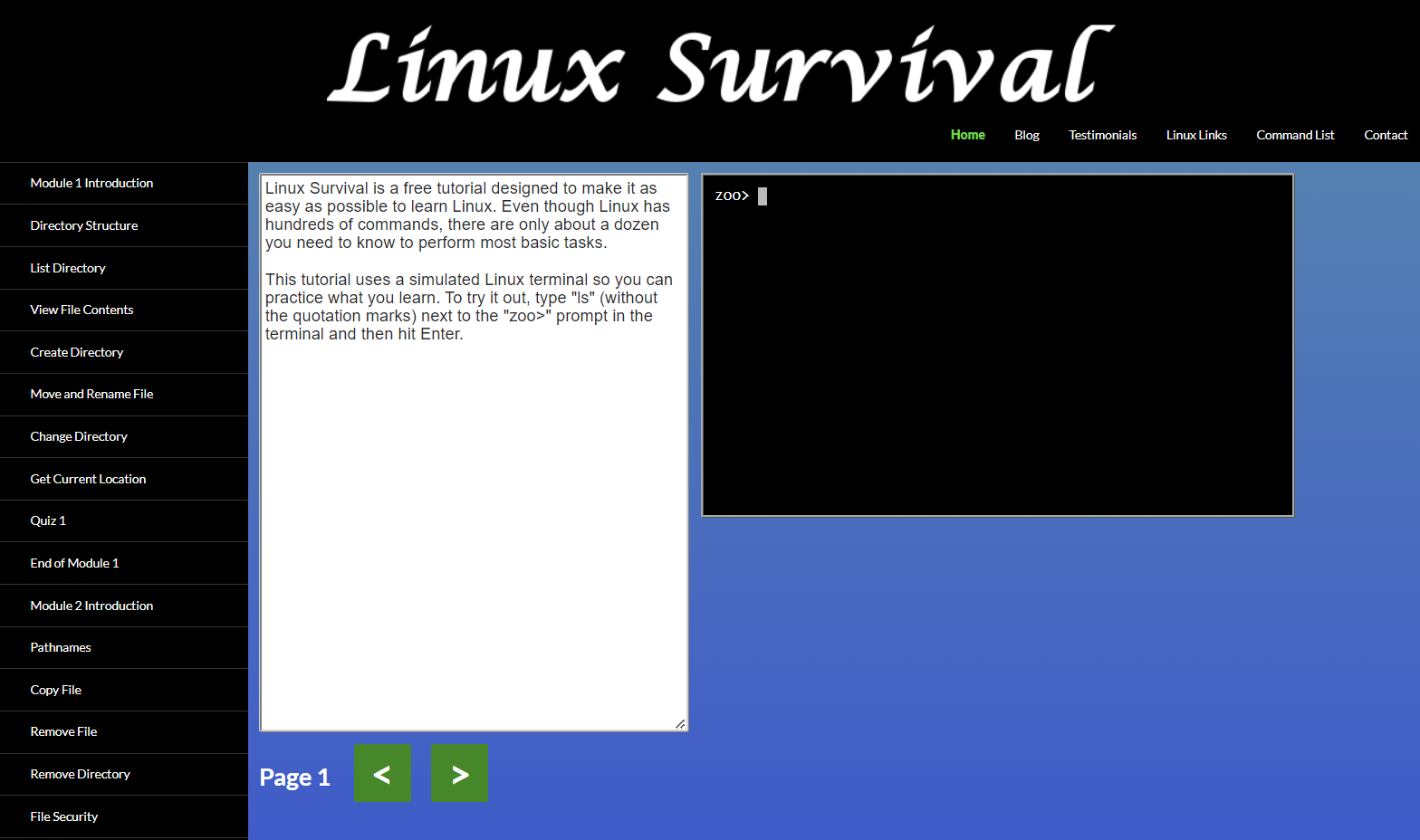This screenshot has height=840, width=1420.
Task: Grab the text area resize handle
Action: [680, 723]
